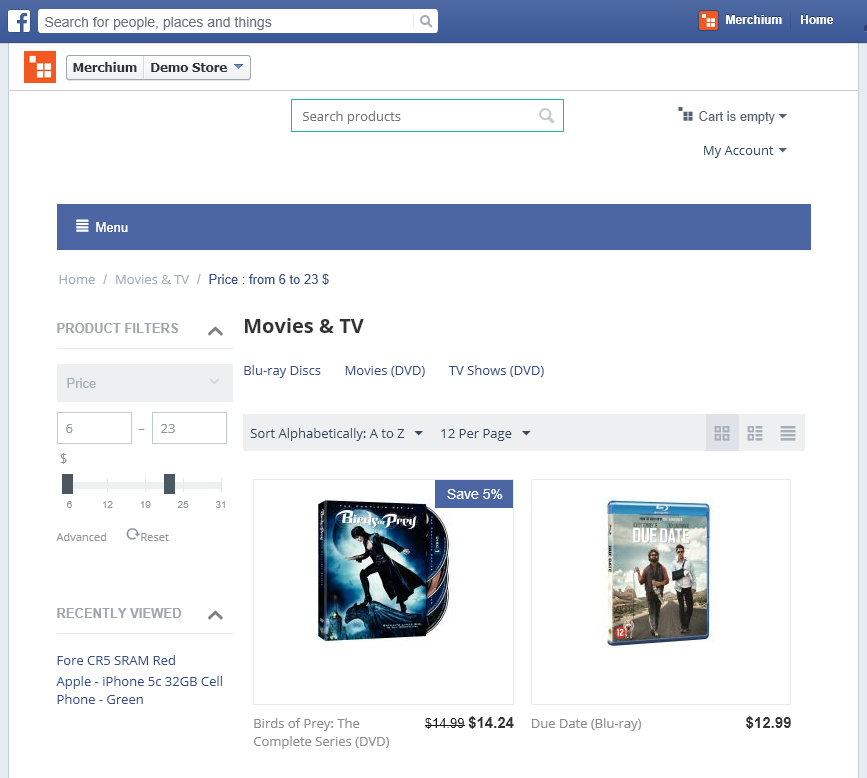Click the Advanced filter link

81,537
